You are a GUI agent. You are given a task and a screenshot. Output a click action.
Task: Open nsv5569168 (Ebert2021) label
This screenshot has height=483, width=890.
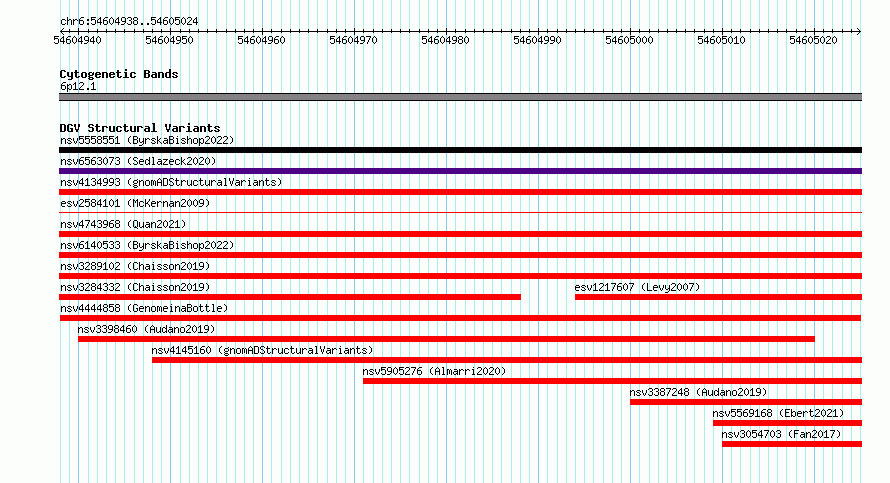click(778, 413)
